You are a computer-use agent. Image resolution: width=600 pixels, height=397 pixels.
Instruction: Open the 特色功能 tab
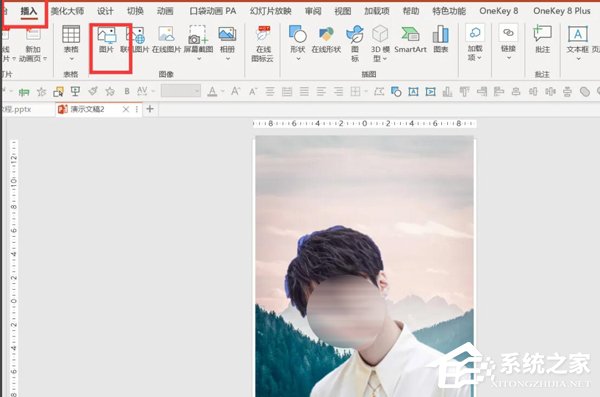pyautogui.click(x=449, y=11)
